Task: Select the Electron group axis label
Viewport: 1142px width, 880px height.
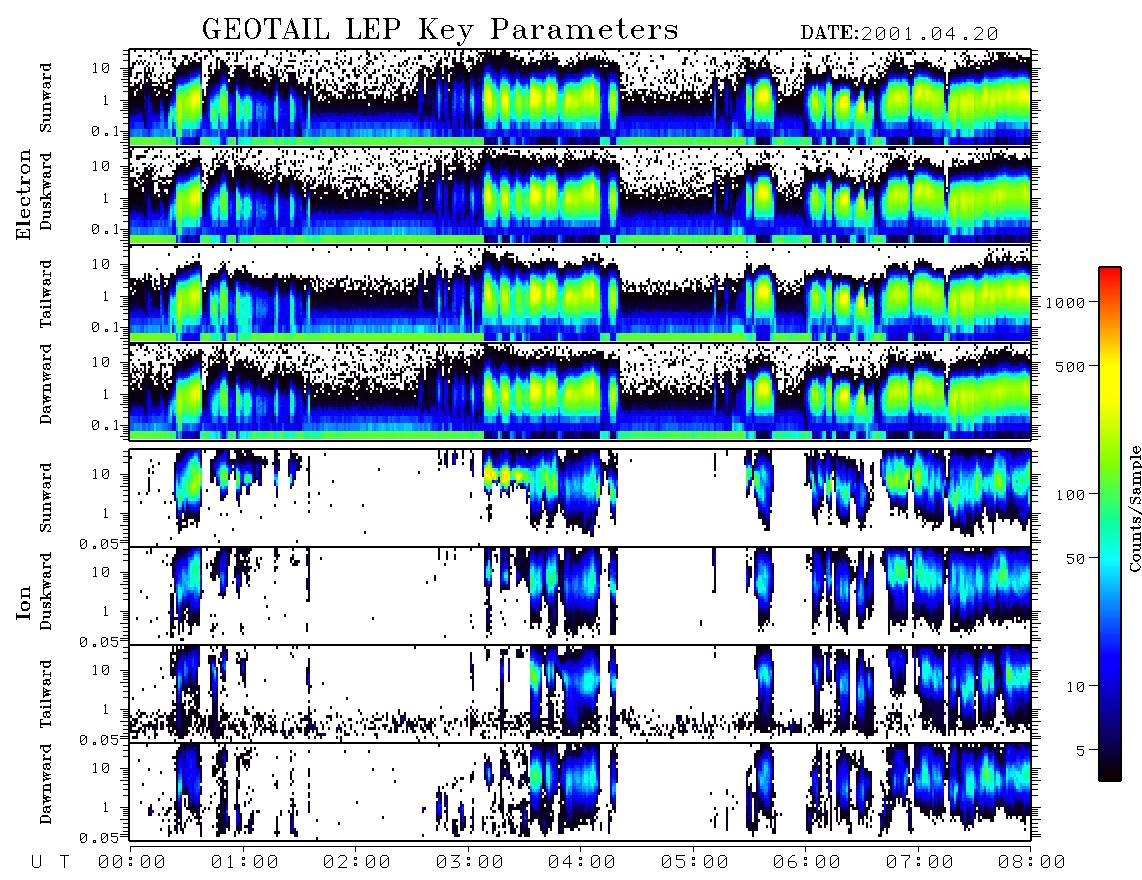Action: click(23, 195)
